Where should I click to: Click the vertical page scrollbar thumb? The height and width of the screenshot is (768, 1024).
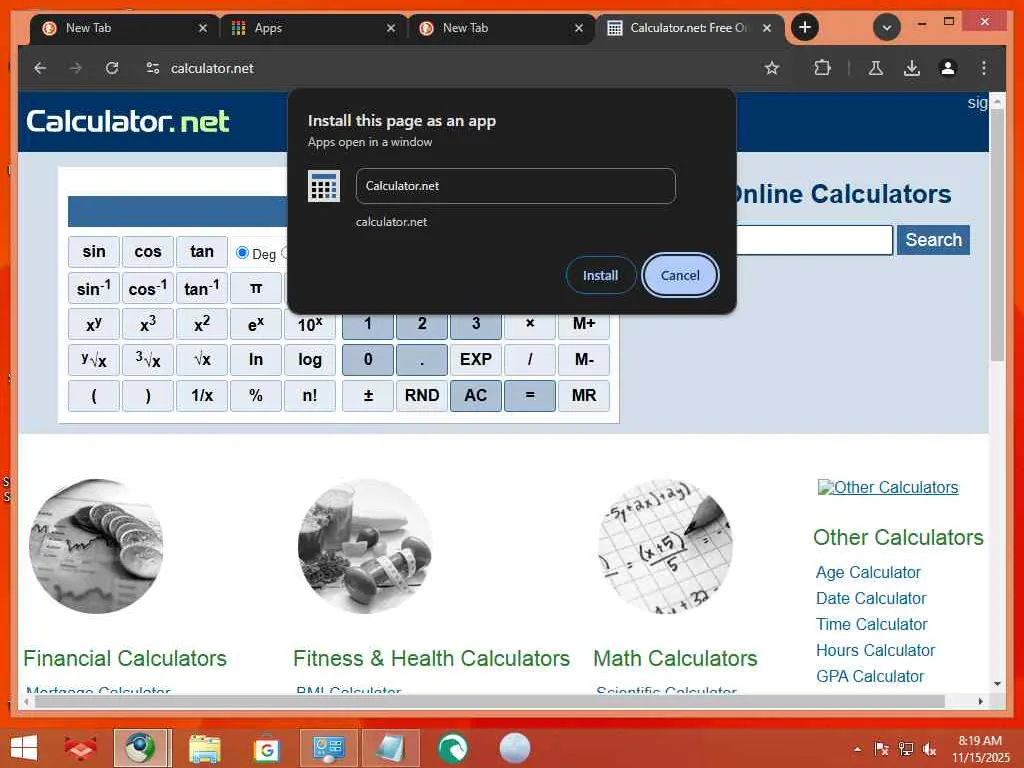point(997,235)
